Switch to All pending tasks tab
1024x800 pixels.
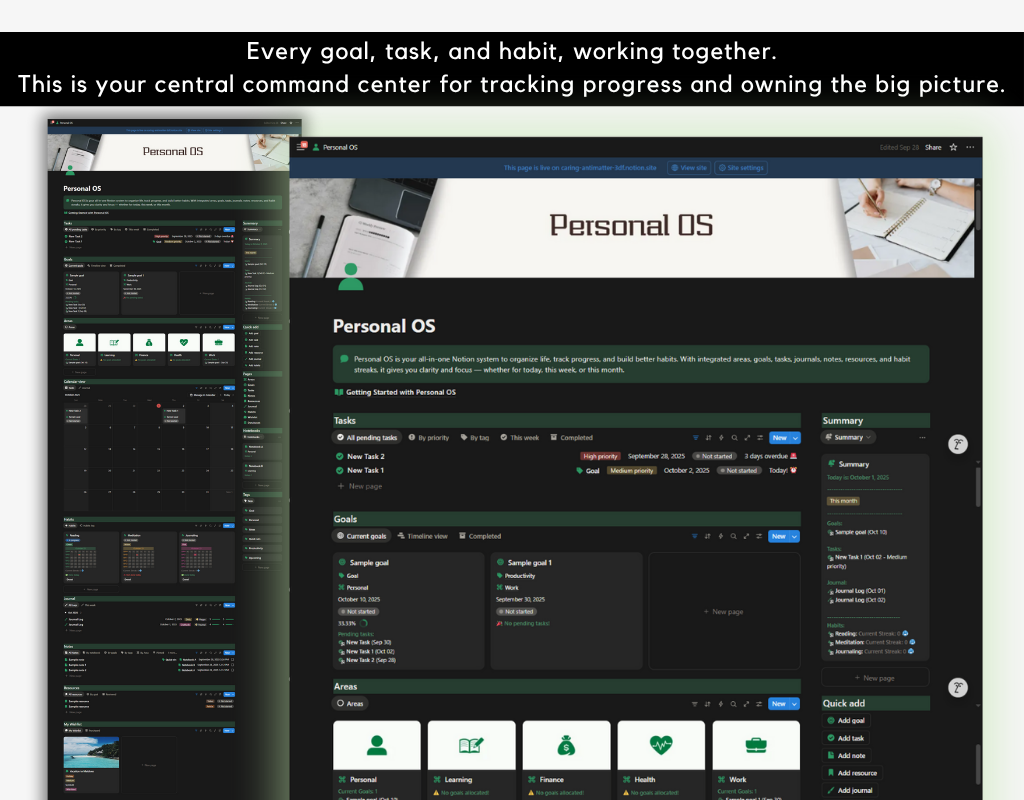click(367, 438)
